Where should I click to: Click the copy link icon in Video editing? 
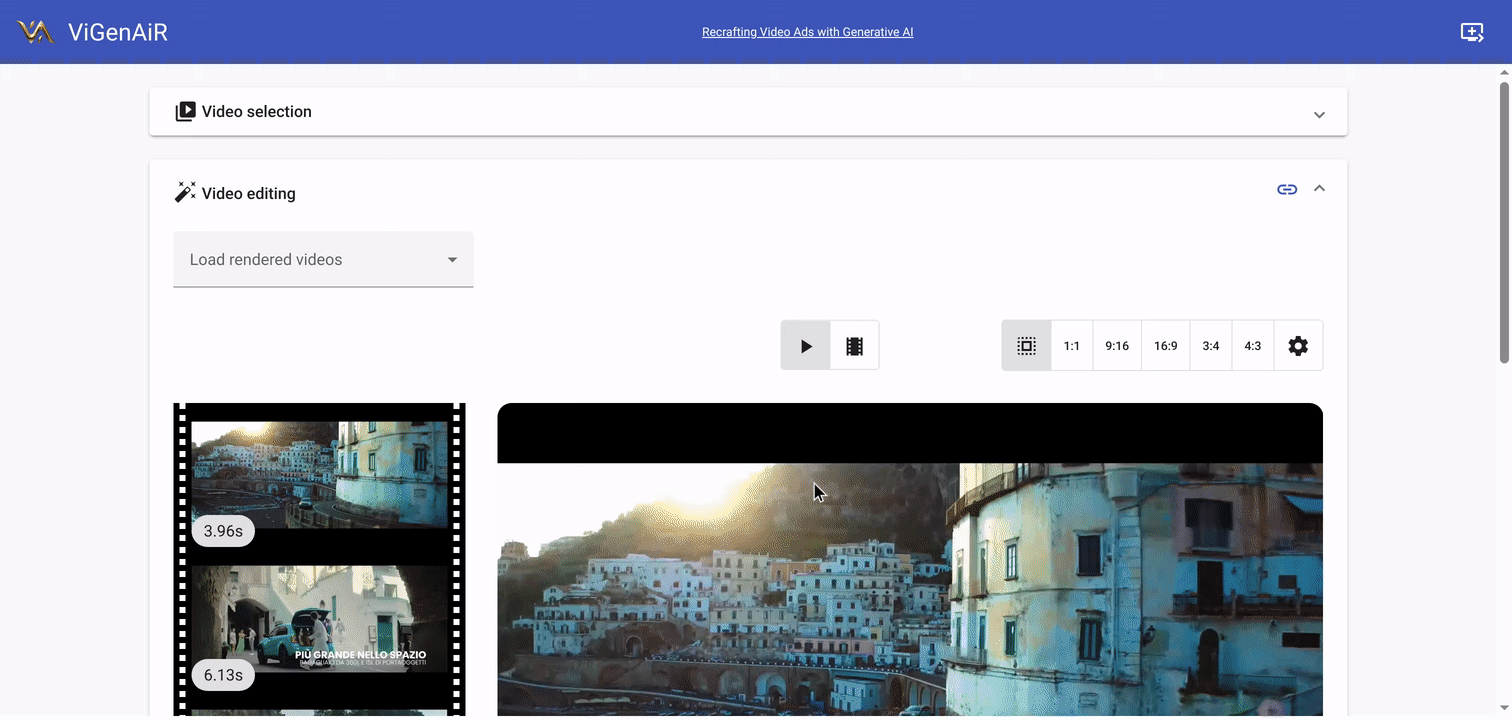click(x=1287, y=189)
